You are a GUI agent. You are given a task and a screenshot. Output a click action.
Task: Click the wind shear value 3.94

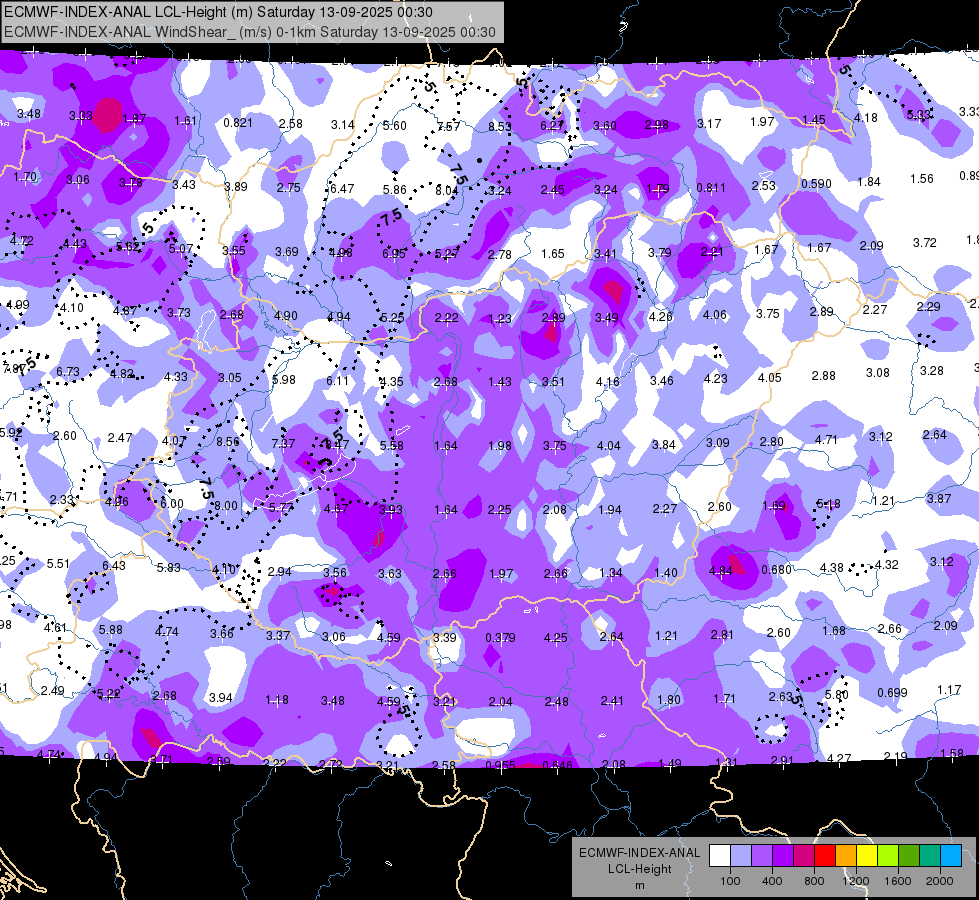pyautogui.click(x=220, y=698)
